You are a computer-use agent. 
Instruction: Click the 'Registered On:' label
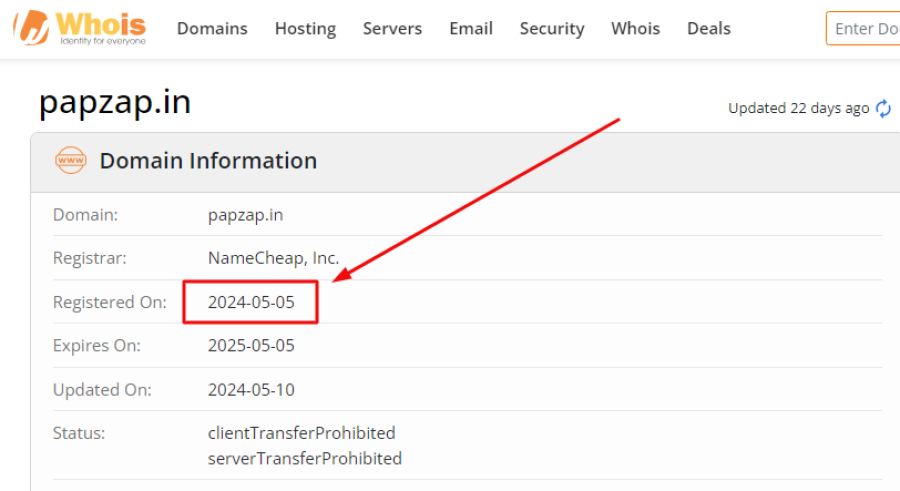[110, 303]
